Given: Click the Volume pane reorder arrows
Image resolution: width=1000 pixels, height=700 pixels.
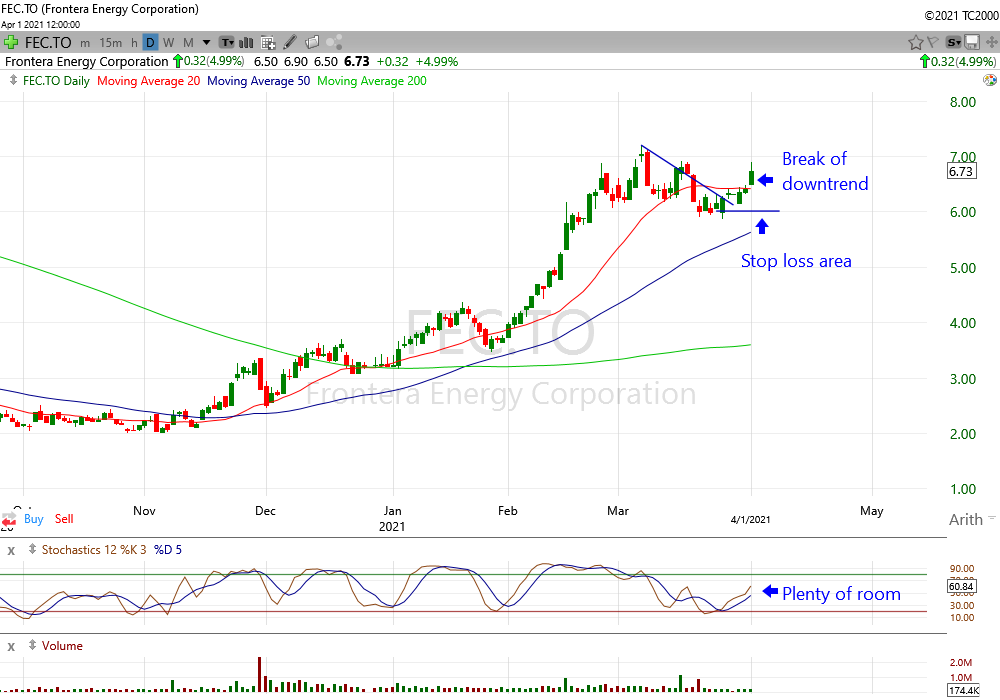Looking at the screenshot, I should tap(32, 645).
